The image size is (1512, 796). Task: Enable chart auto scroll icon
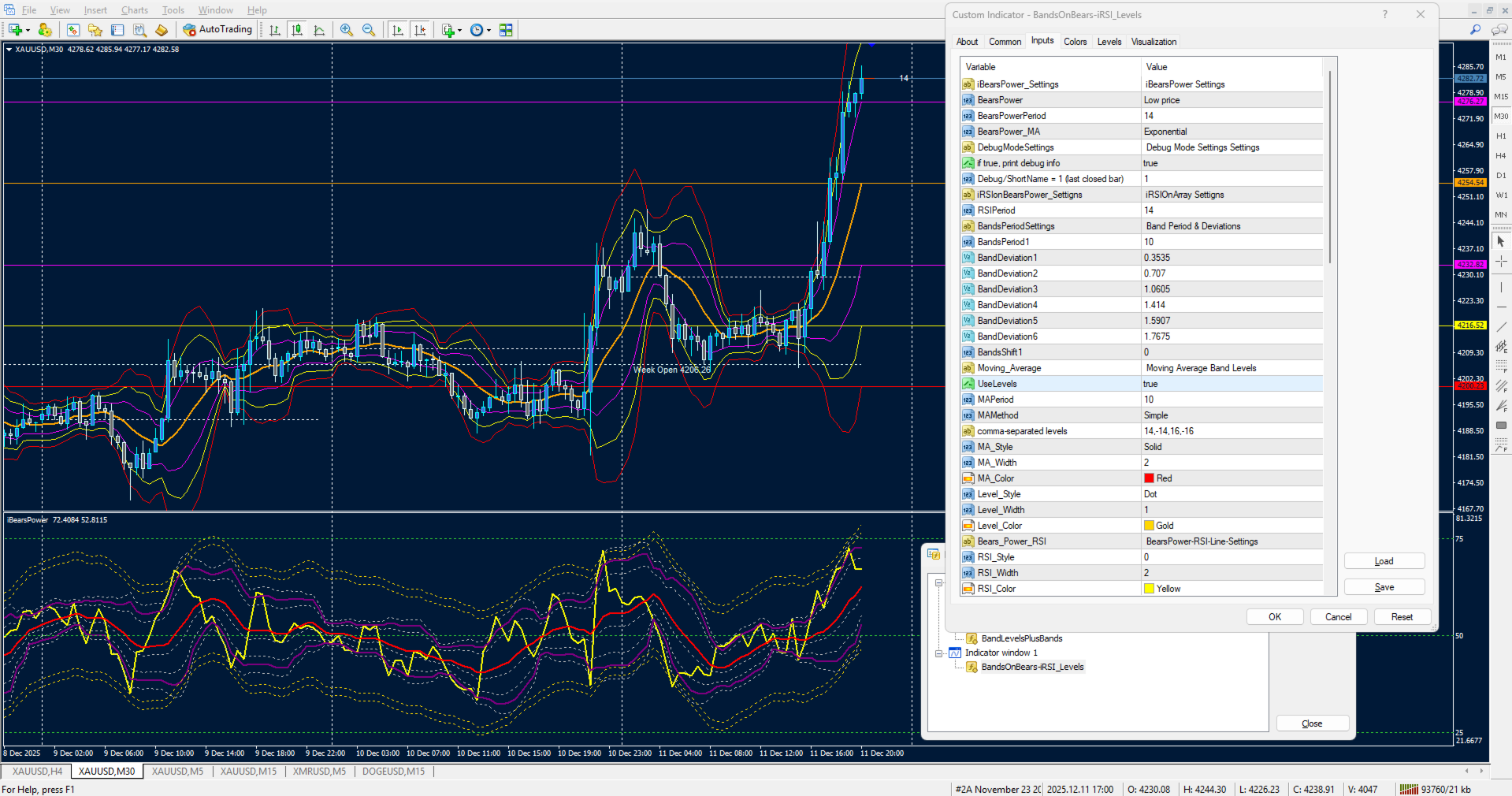point(398,30)
